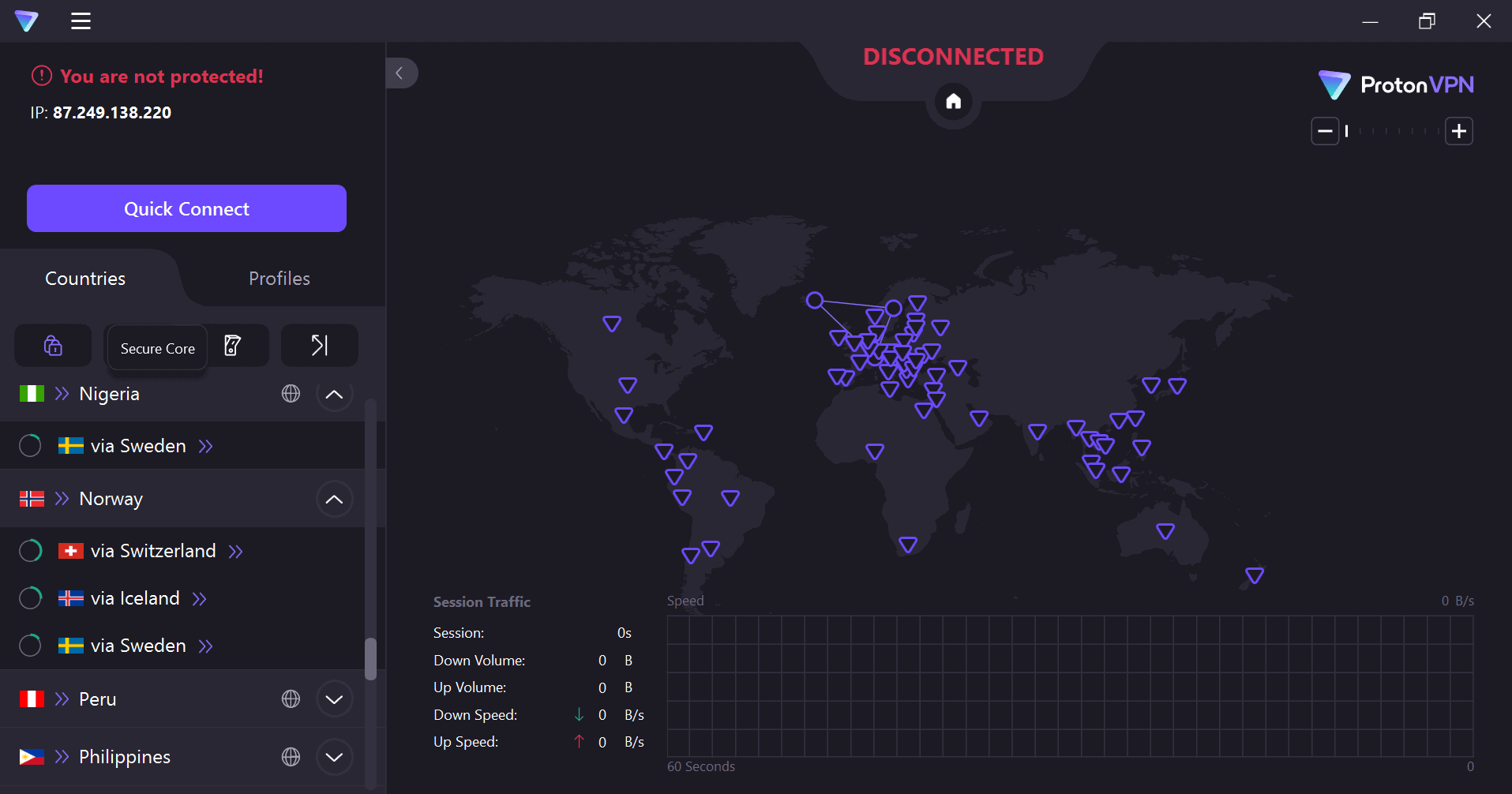
Task: Click the globe icon next to Nigeria
Action: [291, 394]
